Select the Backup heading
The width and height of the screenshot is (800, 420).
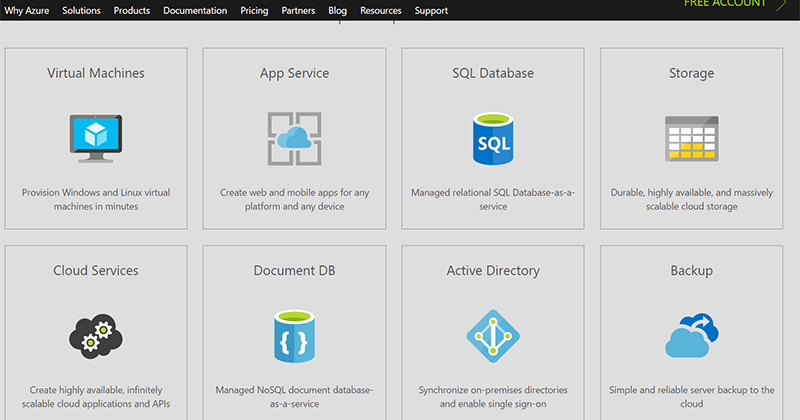[691, 271]
